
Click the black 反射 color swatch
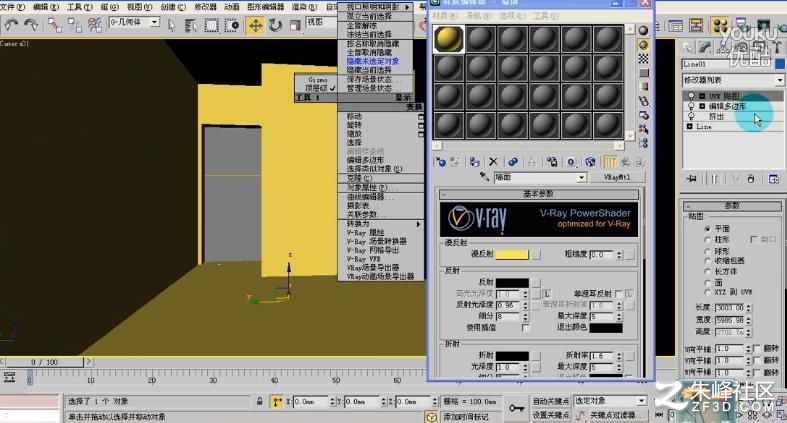pyautogui.click(x=512, y=283)
